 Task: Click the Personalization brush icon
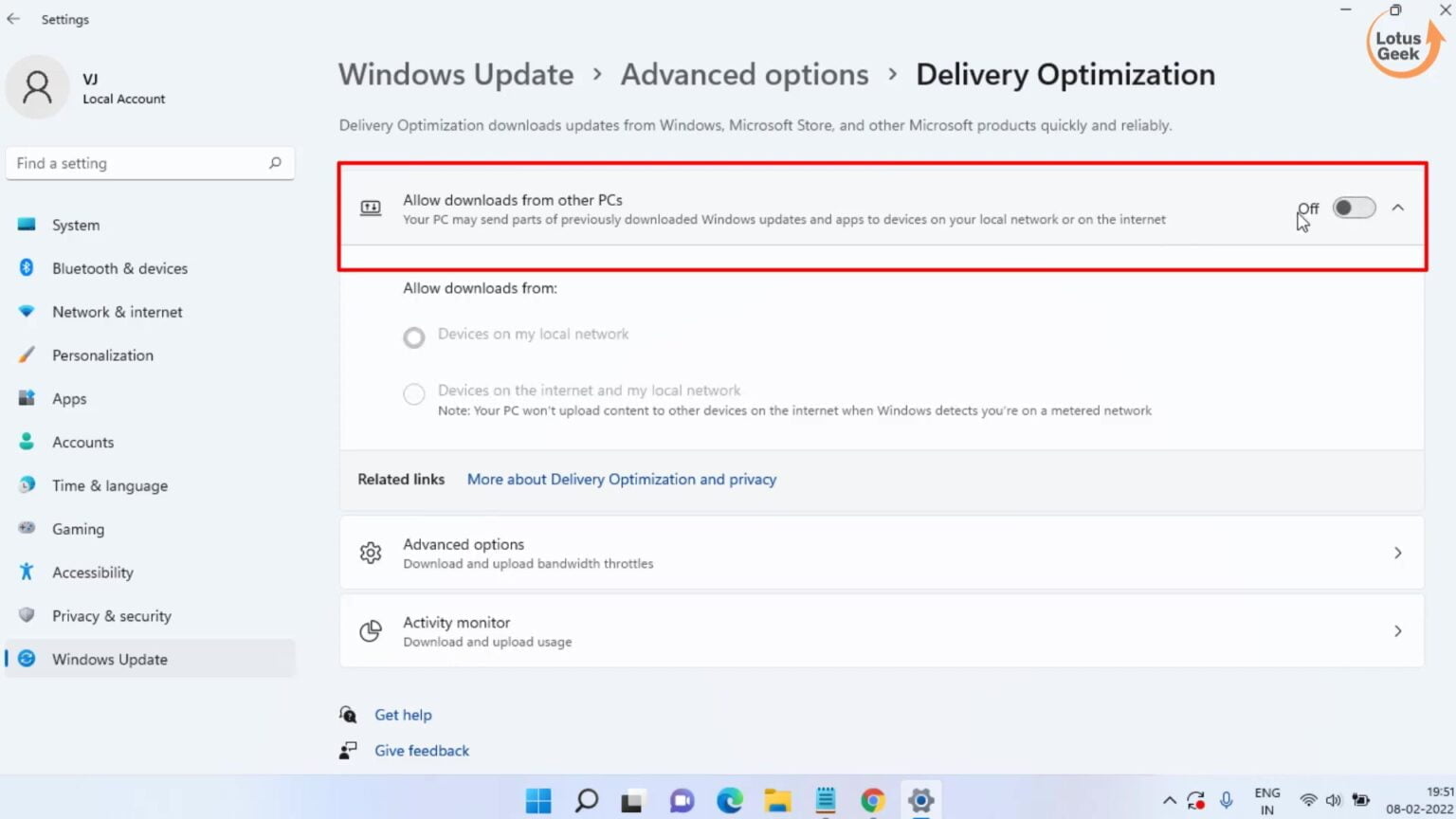(27, 355)
